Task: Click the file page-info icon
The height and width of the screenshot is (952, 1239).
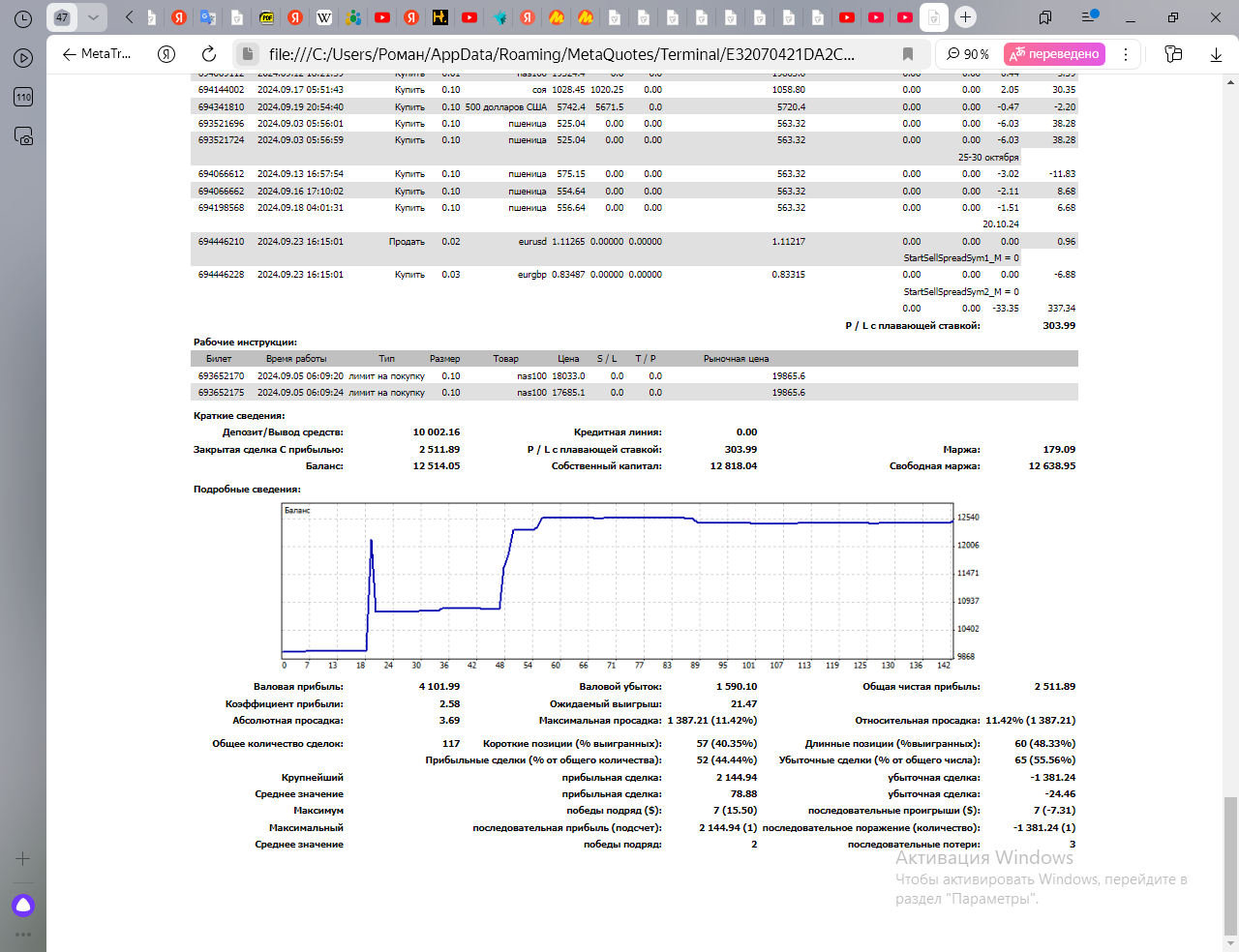Action: pos(248,54)
